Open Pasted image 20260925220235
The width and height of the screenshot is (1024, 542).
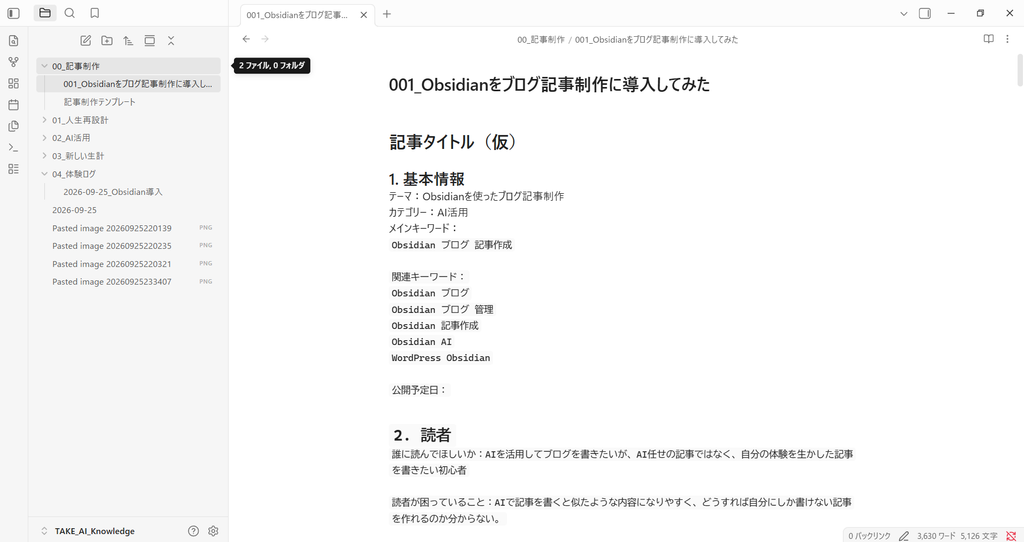click(x=128, y=246)
